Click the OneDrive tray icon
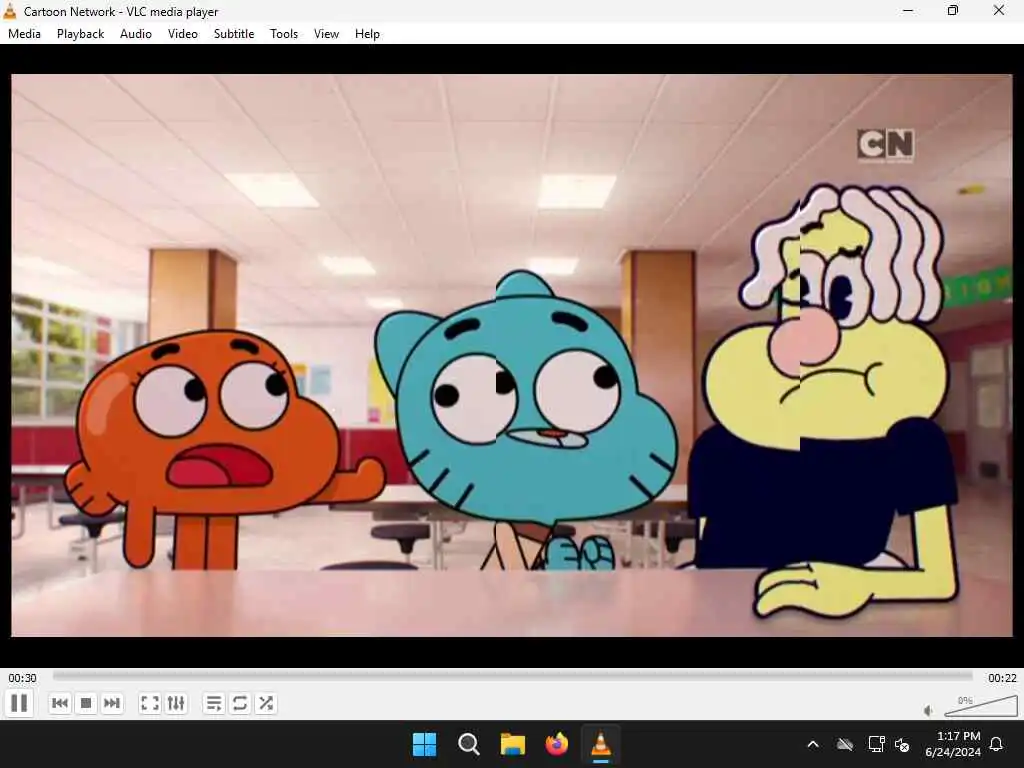Image resolution: width=1024 pixels, height=768 pixels. [x=845, y=744]
